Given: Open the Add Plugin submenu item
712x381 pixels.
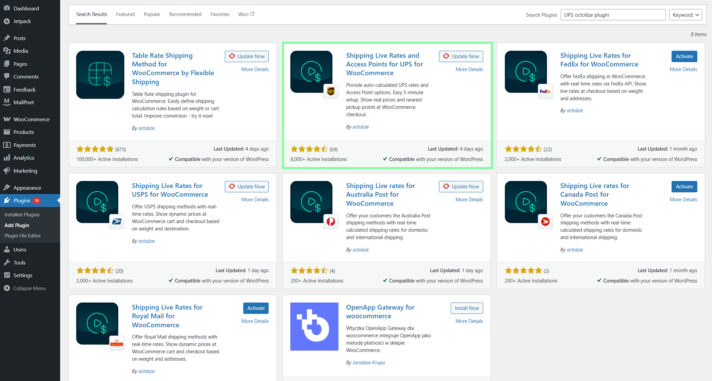Looking at the screenshot, I should (x=17, y=225).
